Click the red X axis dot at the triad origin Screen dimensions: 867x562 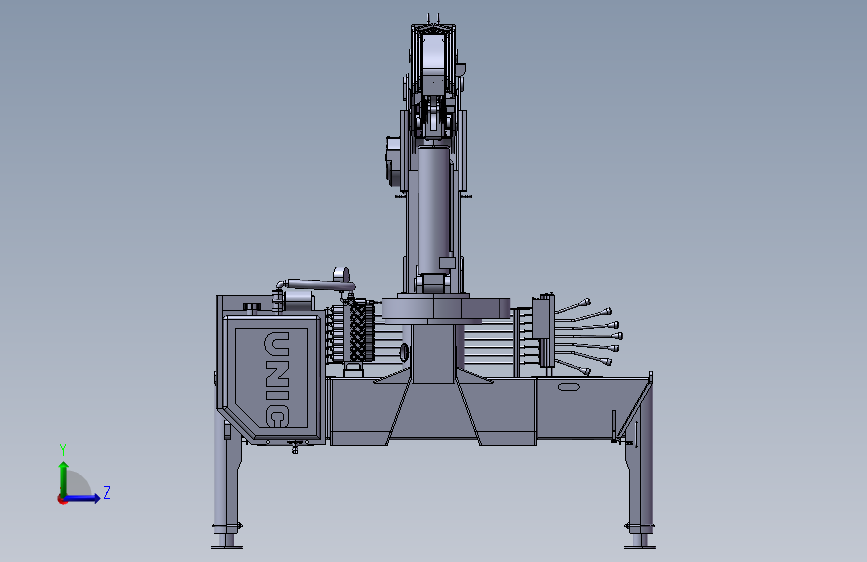tap(62, 499)
